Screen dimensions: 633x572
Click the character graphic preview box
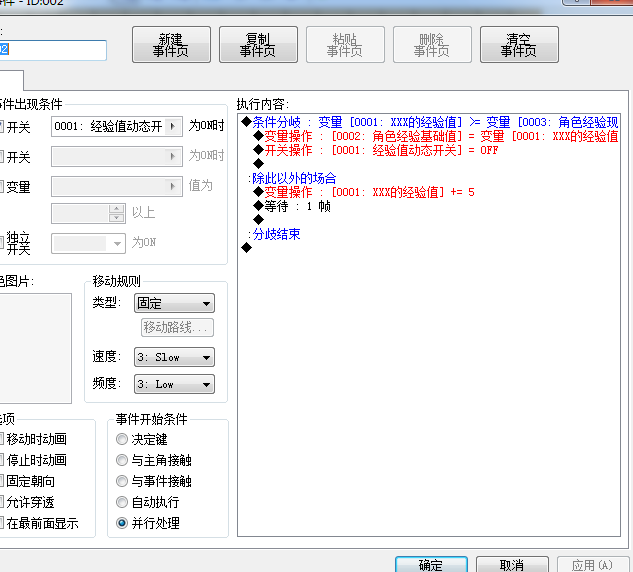click(x=36, y=348)
